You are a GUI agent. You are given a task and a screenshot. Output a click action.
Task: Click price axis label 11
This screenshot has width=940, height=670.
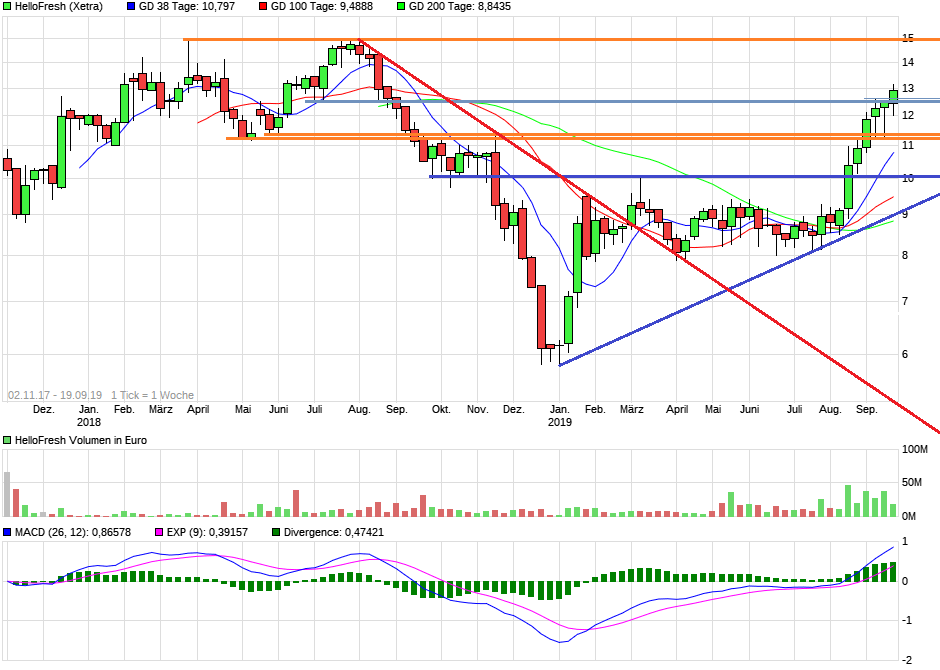(x=908, y=145)
